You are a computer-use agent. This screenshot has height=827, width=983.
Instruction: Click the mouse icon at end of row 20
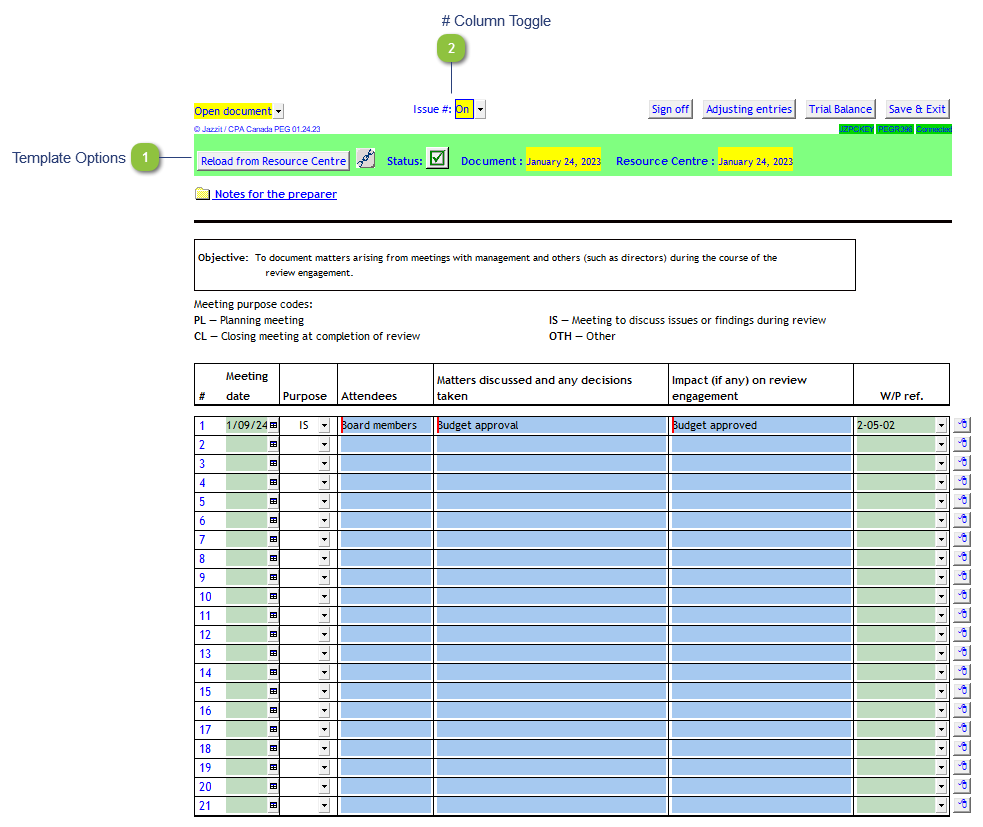tap(962, 785)
